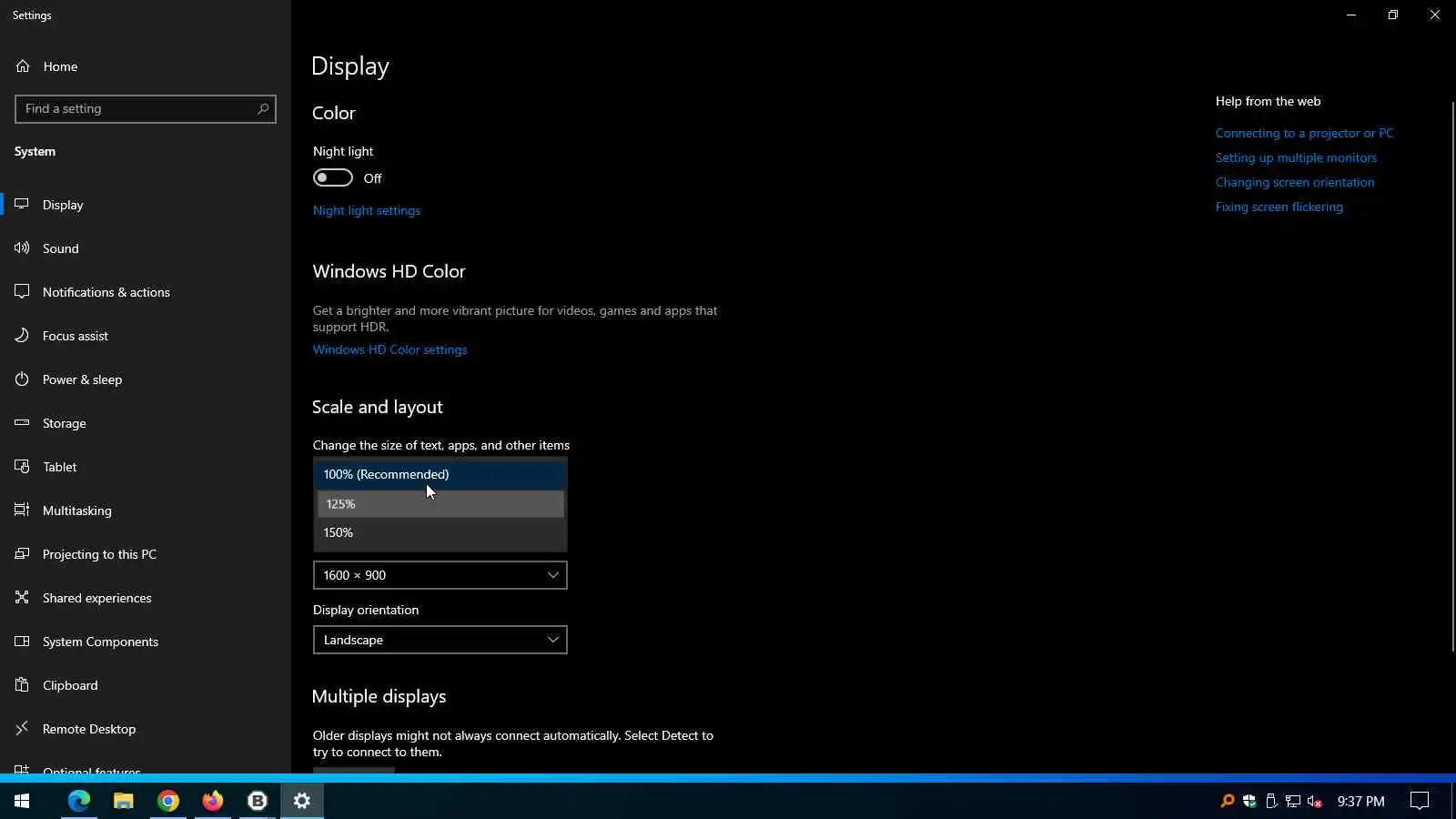Open the Windows Start menu
The width and height of the screenshot is (1456, 819).
click(x=22, y=801)
